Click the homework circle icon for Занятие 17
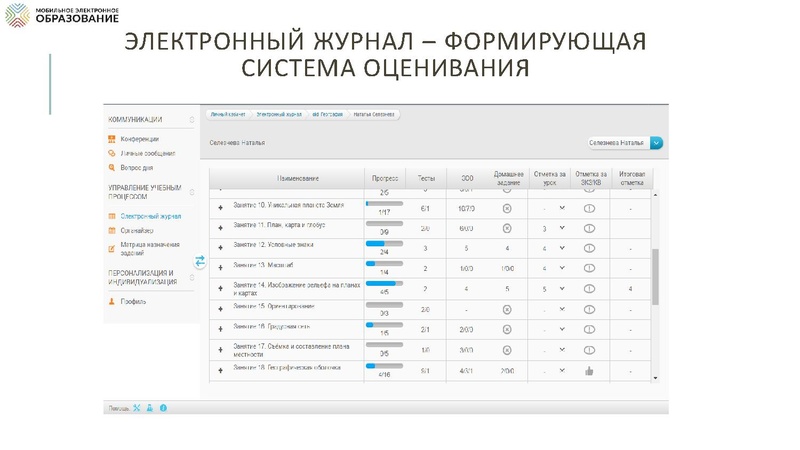Image resolution: width=800 pixels, height=450 pixels. 507,350
